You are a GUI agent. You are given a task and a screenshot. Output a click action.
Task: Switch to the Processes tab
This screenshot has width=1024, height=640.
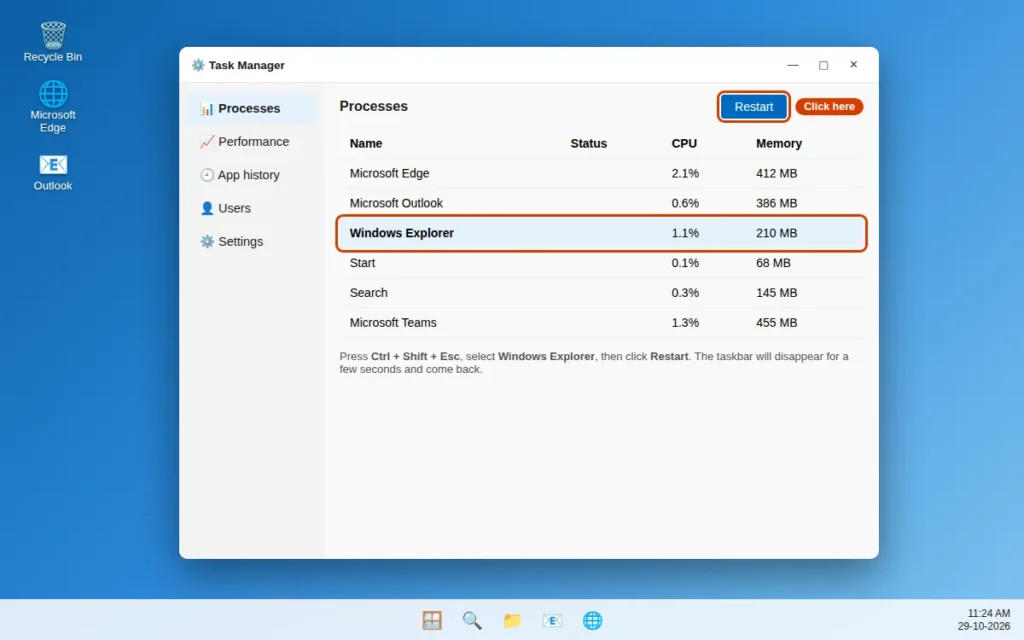[253, 108]
